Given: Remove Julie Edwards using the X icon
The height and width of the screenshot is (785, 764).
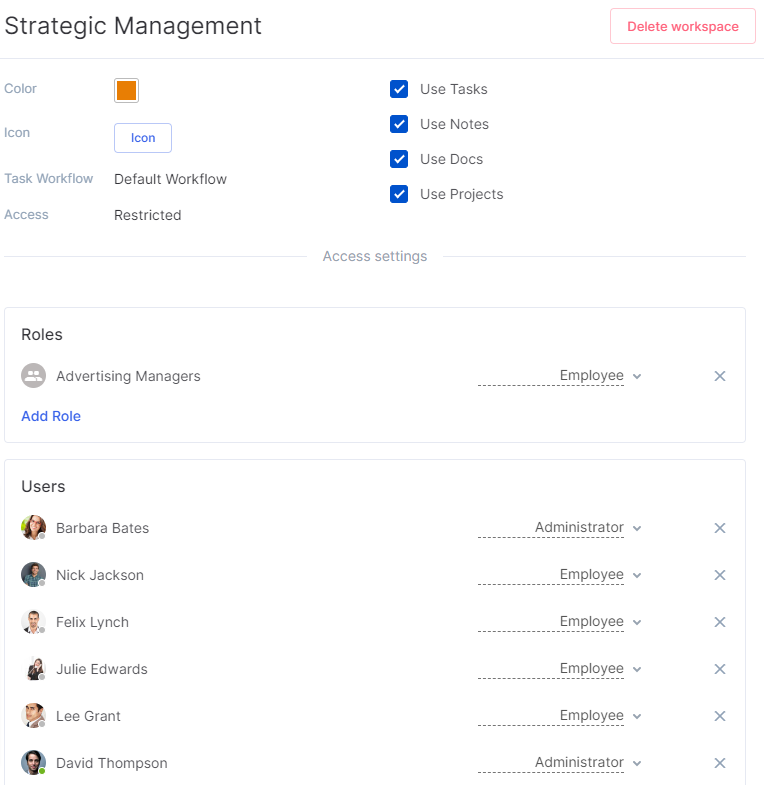Looking at the screenshot, I should pos(719,669).
